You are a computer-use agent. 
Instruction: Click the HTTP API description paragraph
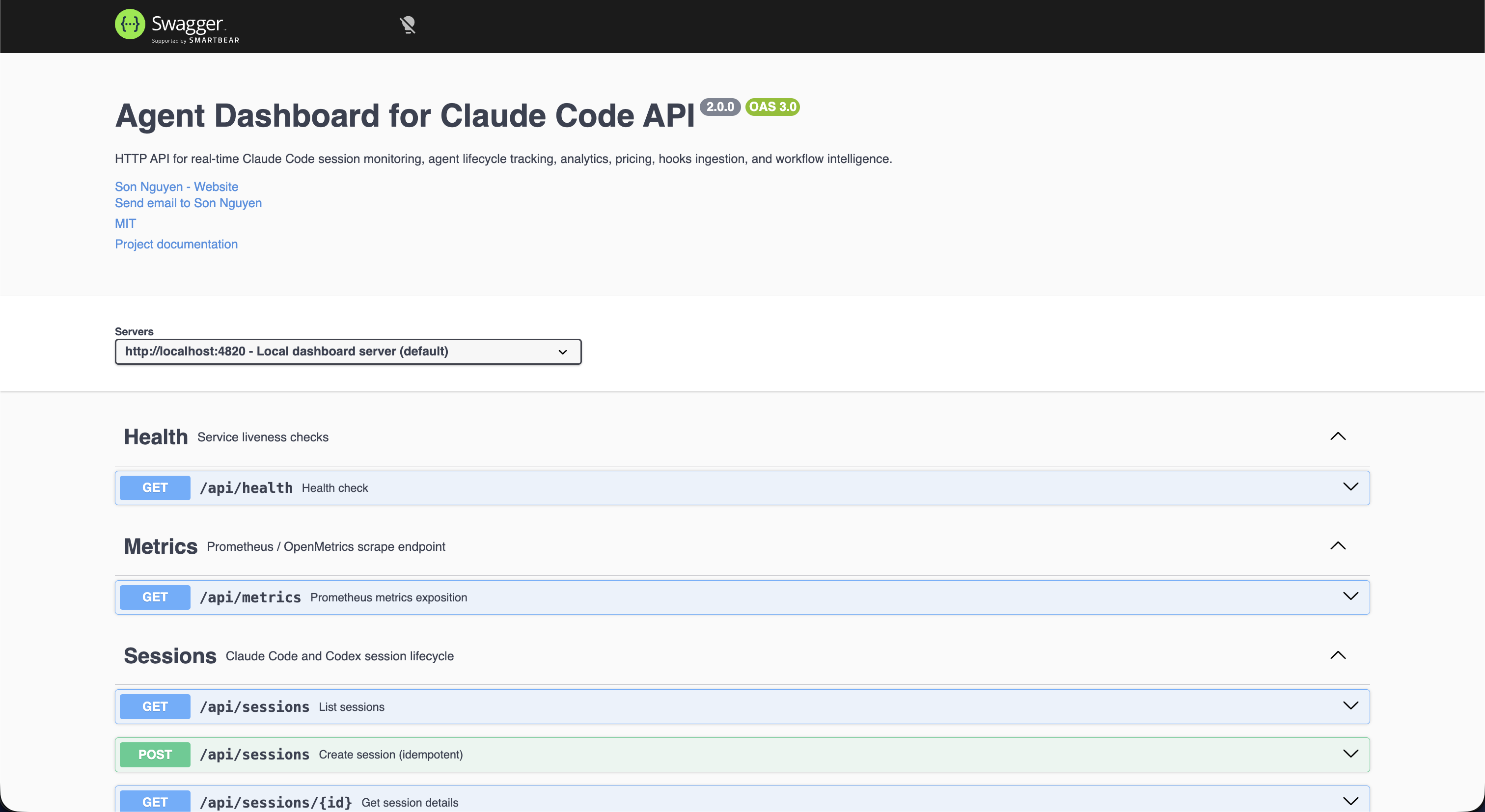503,159
